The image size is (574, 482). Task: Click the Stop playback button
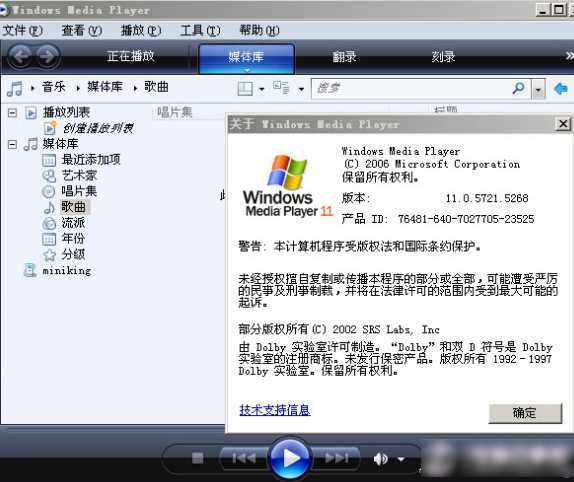coord(198,458)
